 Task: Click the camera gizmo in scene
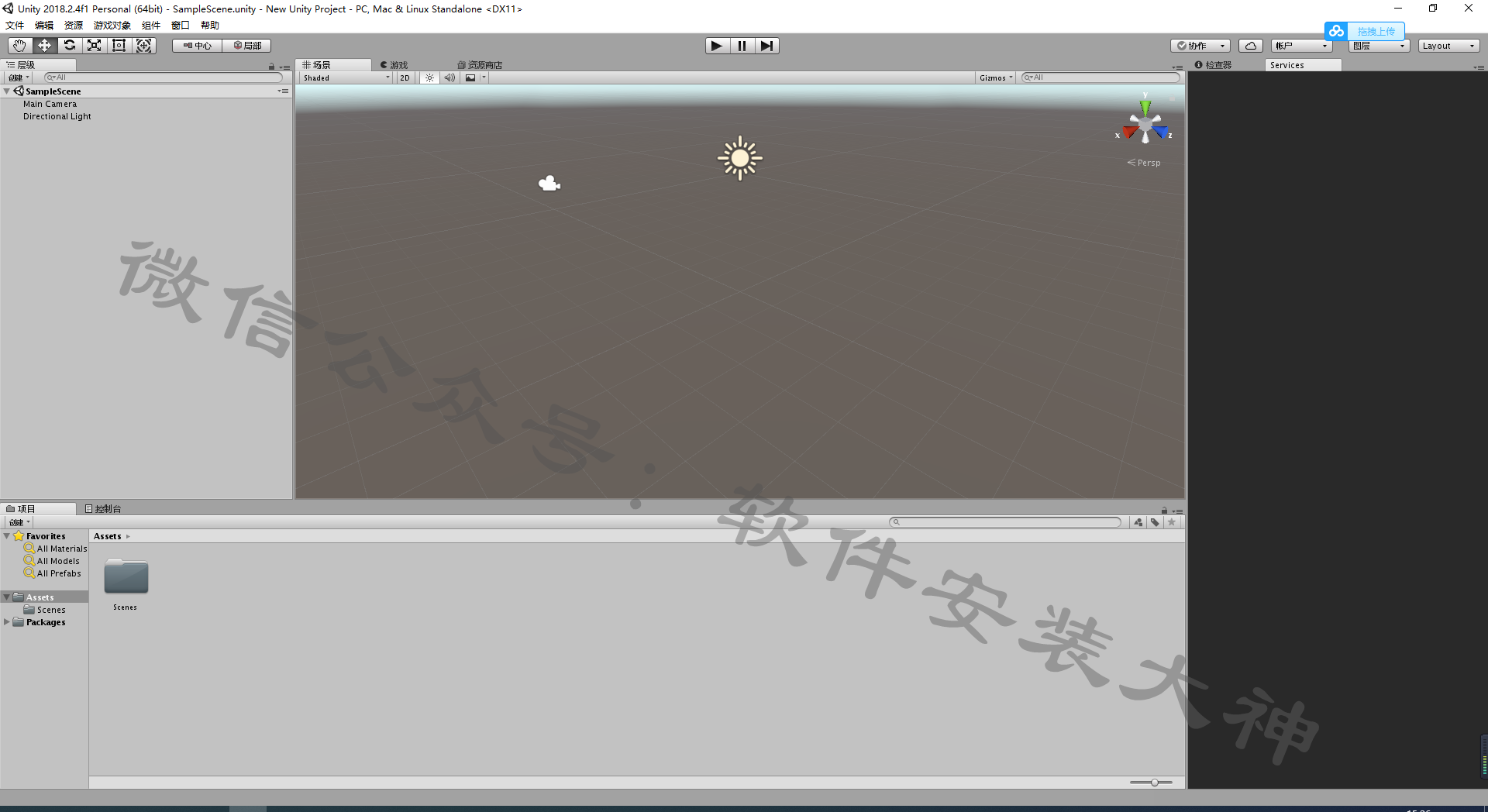click(549, 184)
